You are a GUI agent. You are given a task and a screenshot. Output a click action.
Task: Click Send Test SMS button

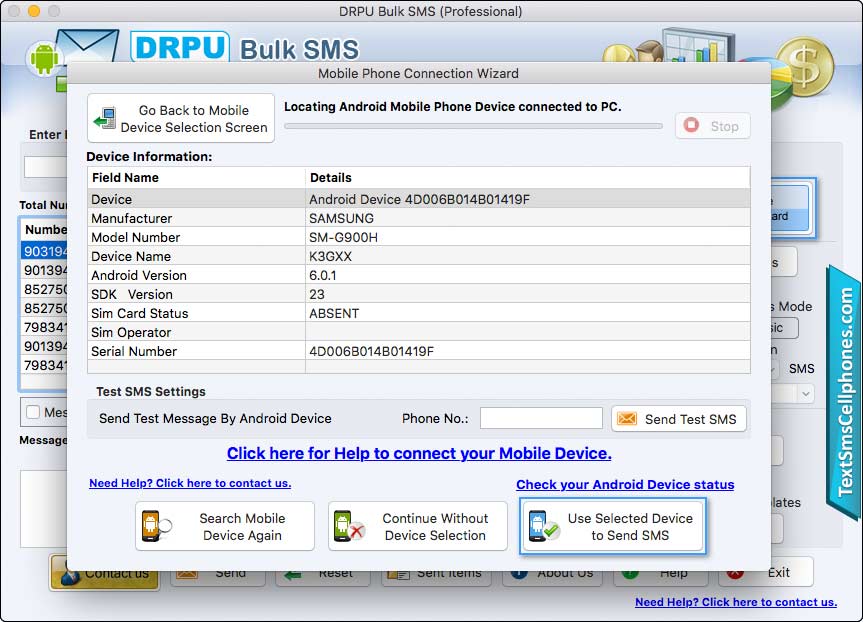[679, 419]
